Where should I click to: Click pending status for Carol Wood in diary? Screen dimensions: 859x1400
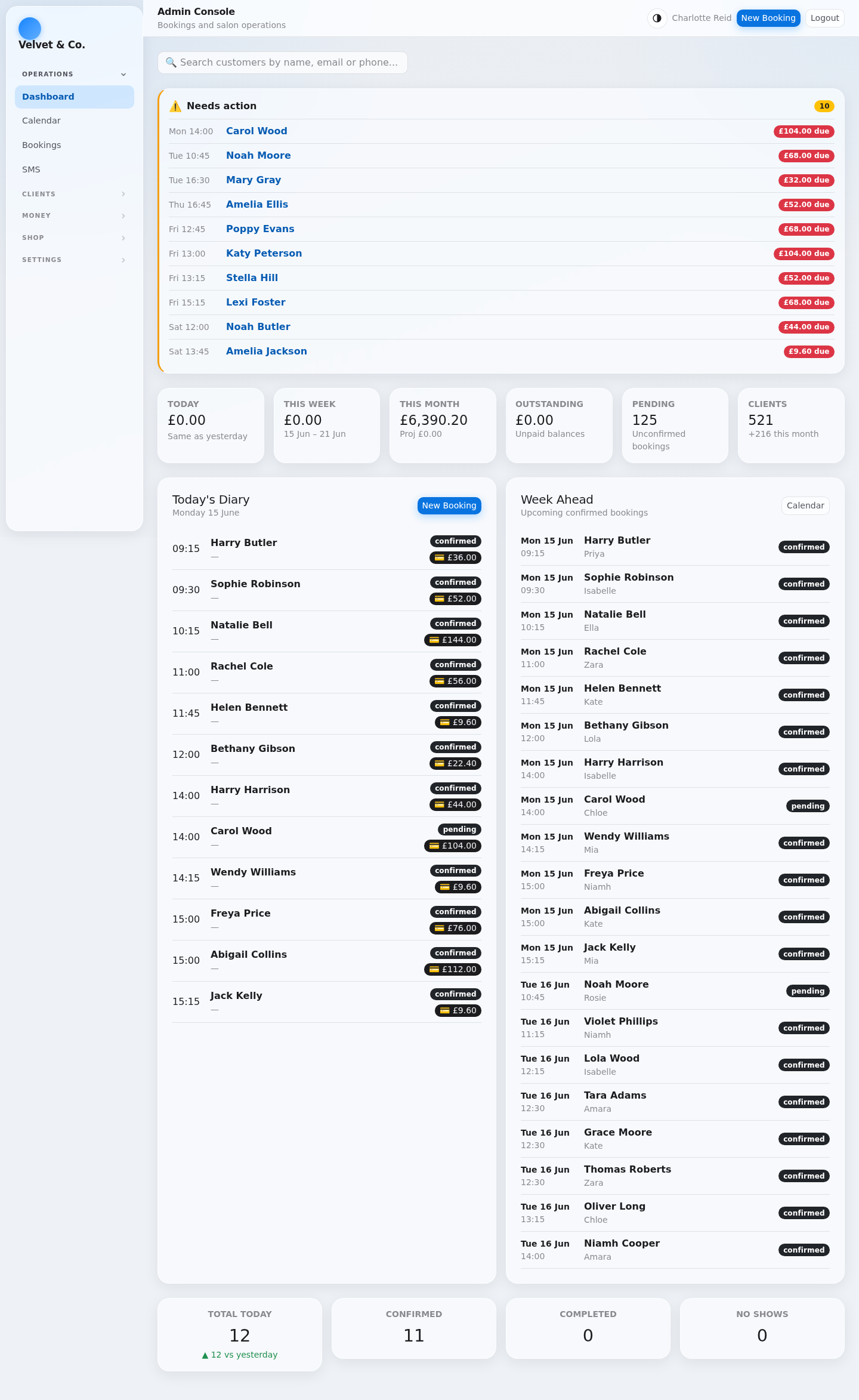coord(459,829)
